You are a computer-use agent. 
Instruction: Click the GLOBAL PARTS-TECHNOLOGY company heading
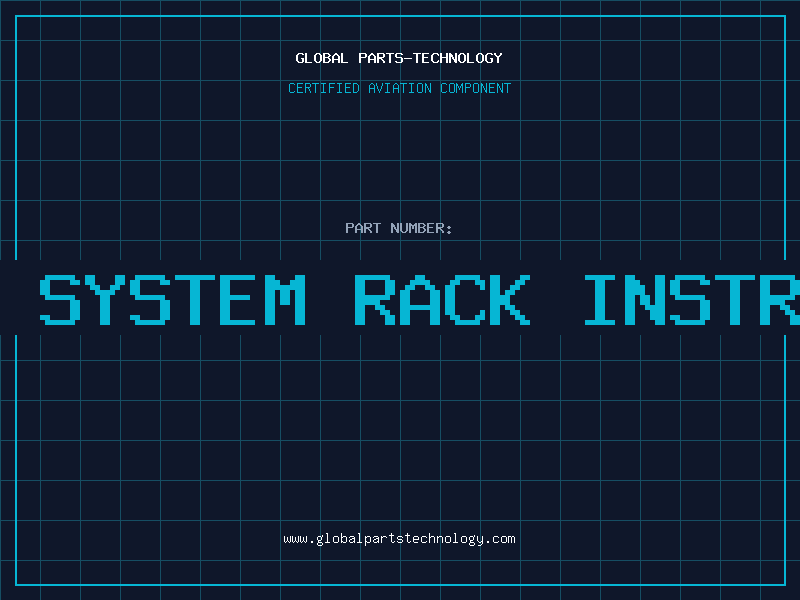pos(399,58)
